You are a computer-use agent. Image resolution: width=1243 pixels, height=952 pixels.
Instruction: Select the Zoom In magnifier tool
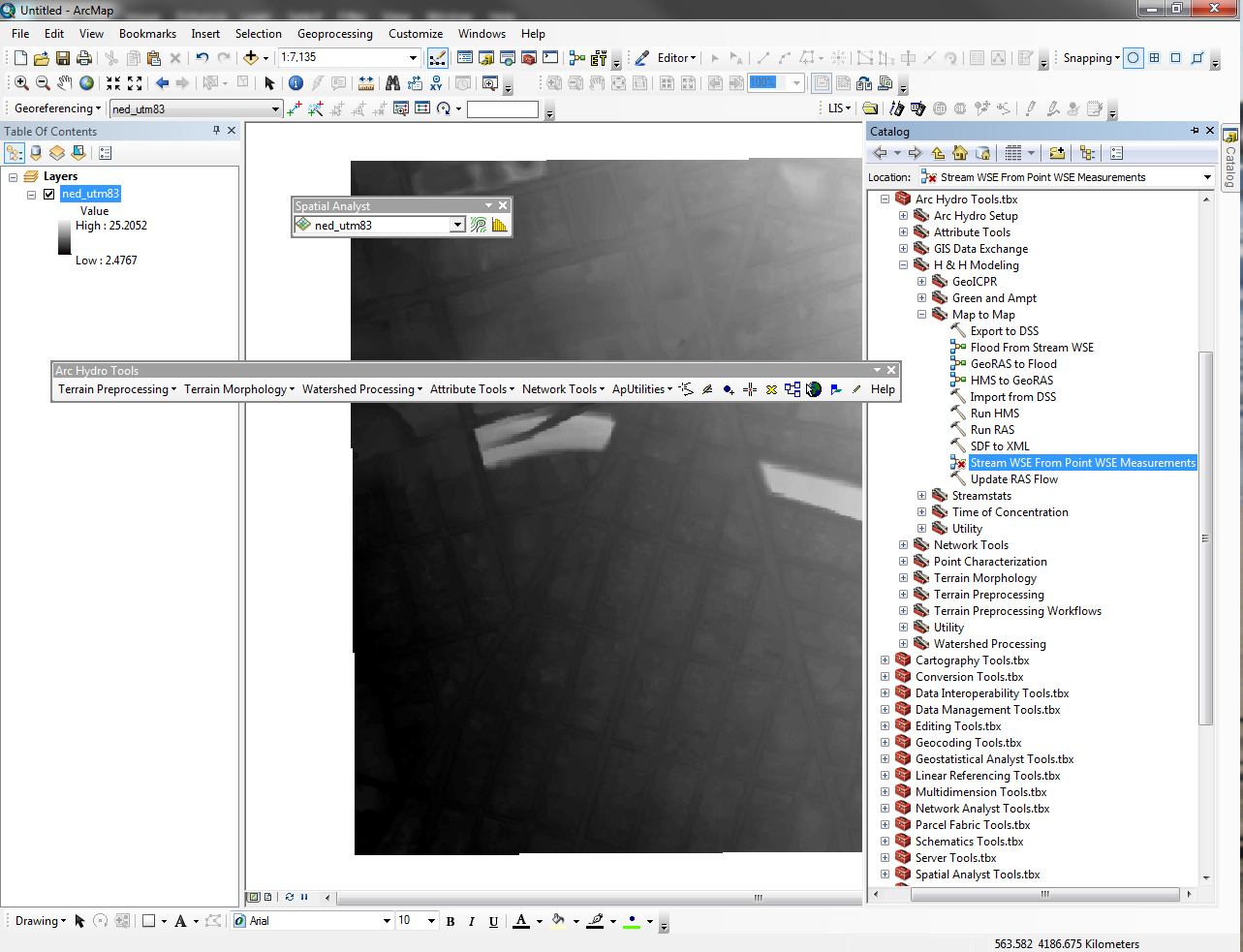coord(21,83)
